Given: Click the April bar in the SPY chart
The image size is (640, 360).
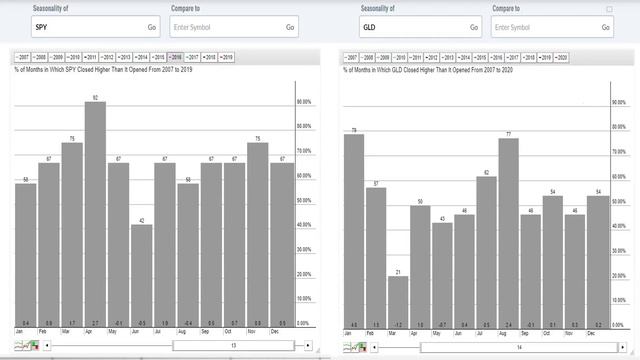Looking at the screenshot, I should tap(95, 214).
